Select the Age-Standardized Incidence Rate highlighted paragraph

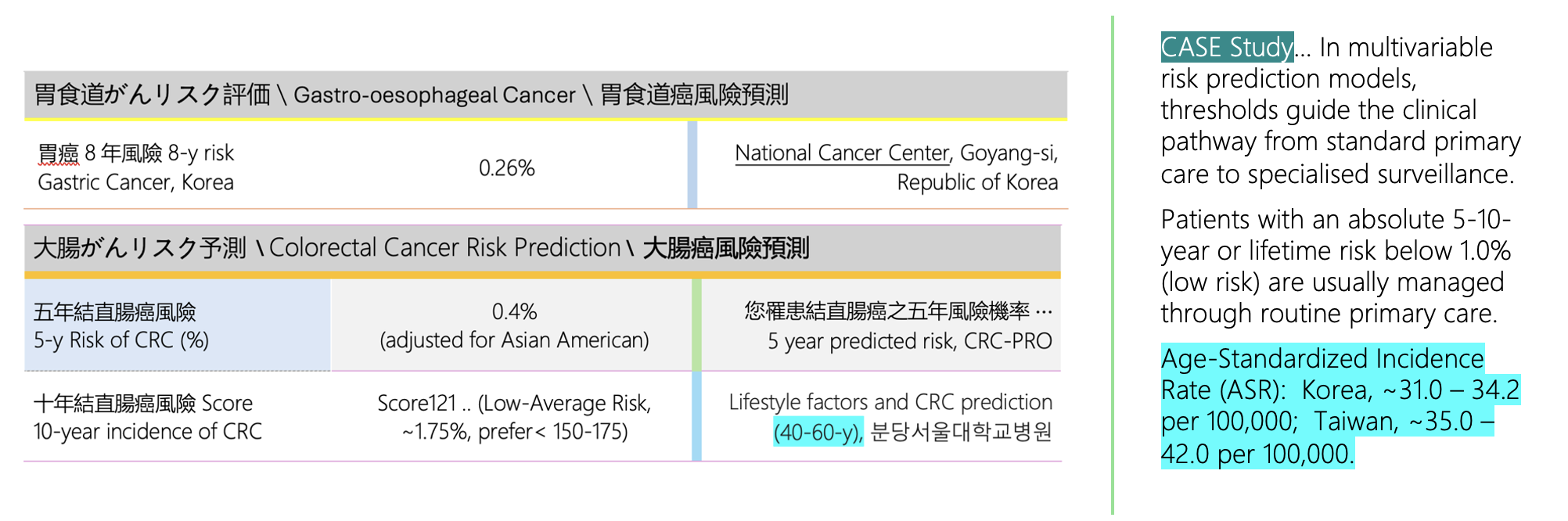pyautogui.click(x=1340, y=406)
